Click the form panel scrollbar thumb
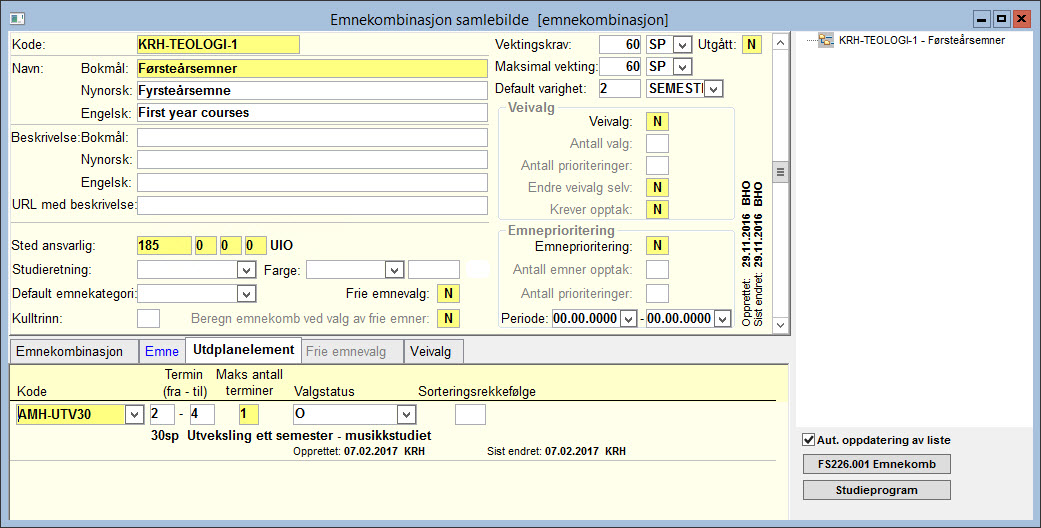The height and width of the screenshot is (528, 1041). [781, 171]
